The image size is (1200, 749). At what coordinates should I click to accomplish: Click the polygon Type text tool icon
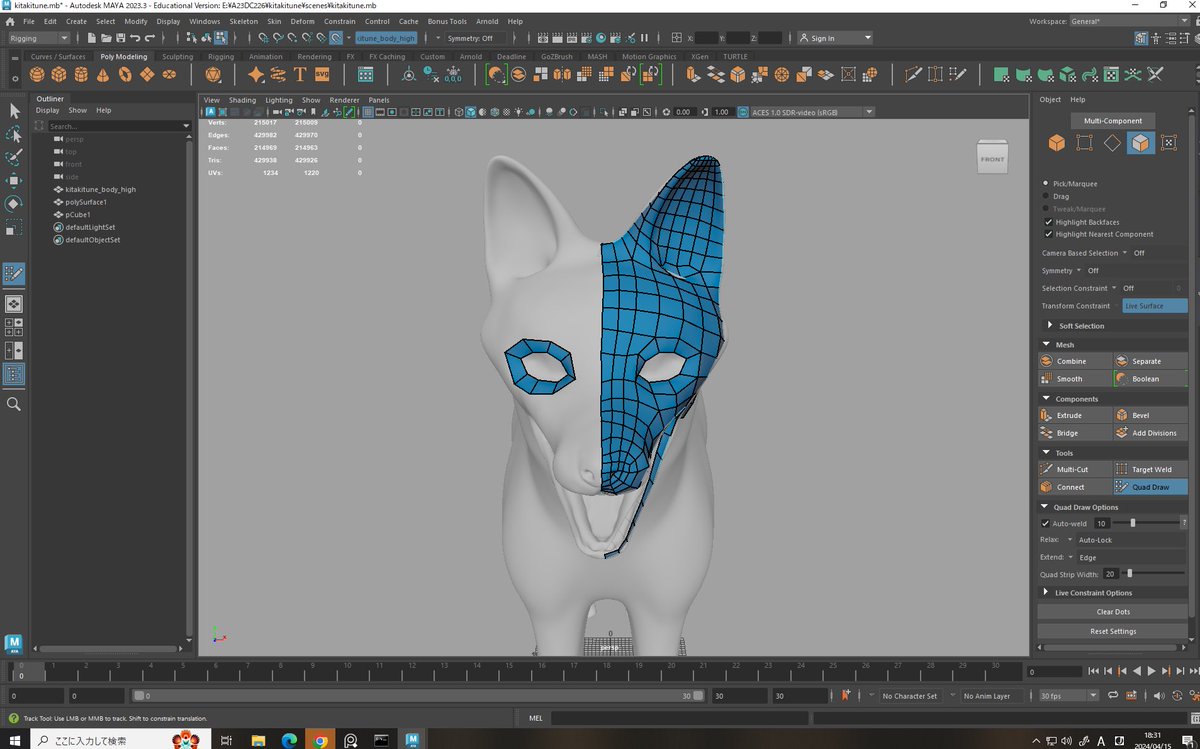299,75
